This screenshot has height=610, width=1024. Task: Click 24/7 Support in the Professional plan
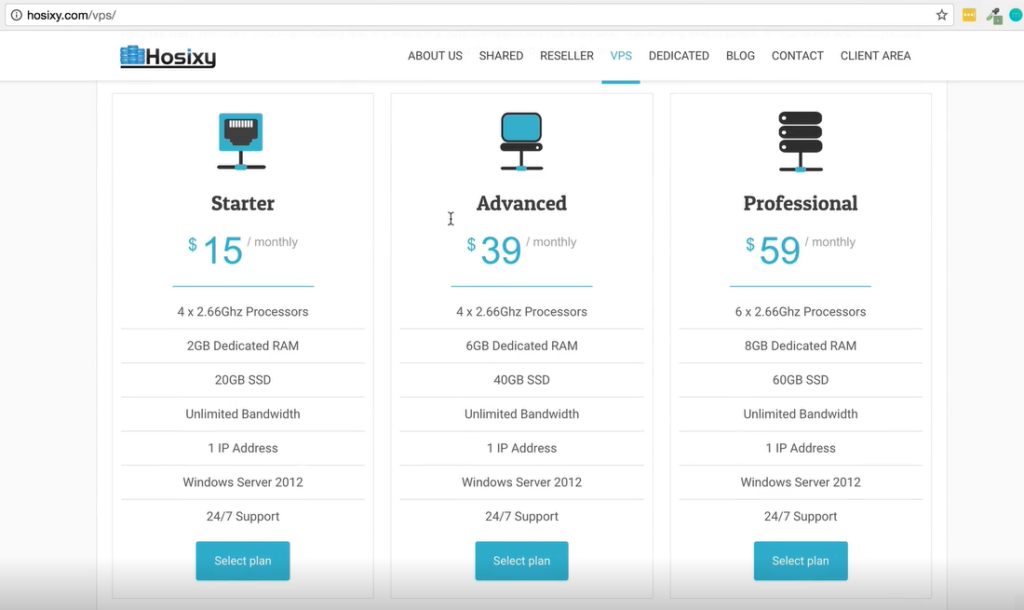(x=801, y=517)
